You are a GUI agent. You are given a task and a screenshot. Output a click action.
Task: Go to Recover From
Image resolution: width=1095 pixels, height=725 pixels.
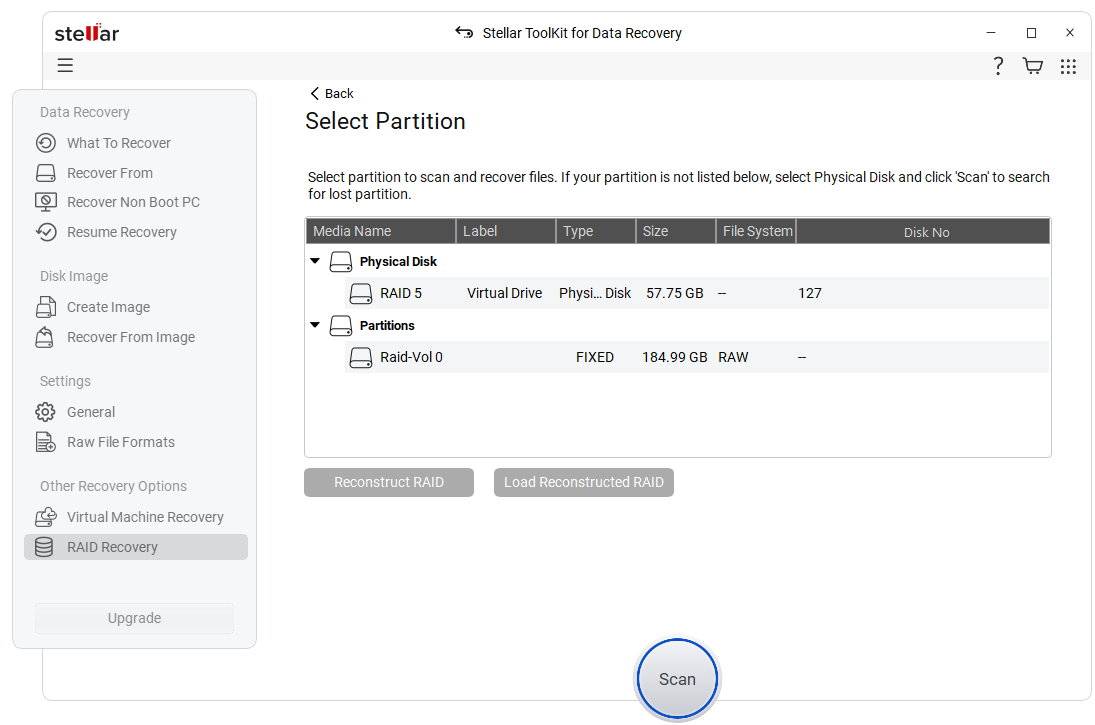coord(110,173)
